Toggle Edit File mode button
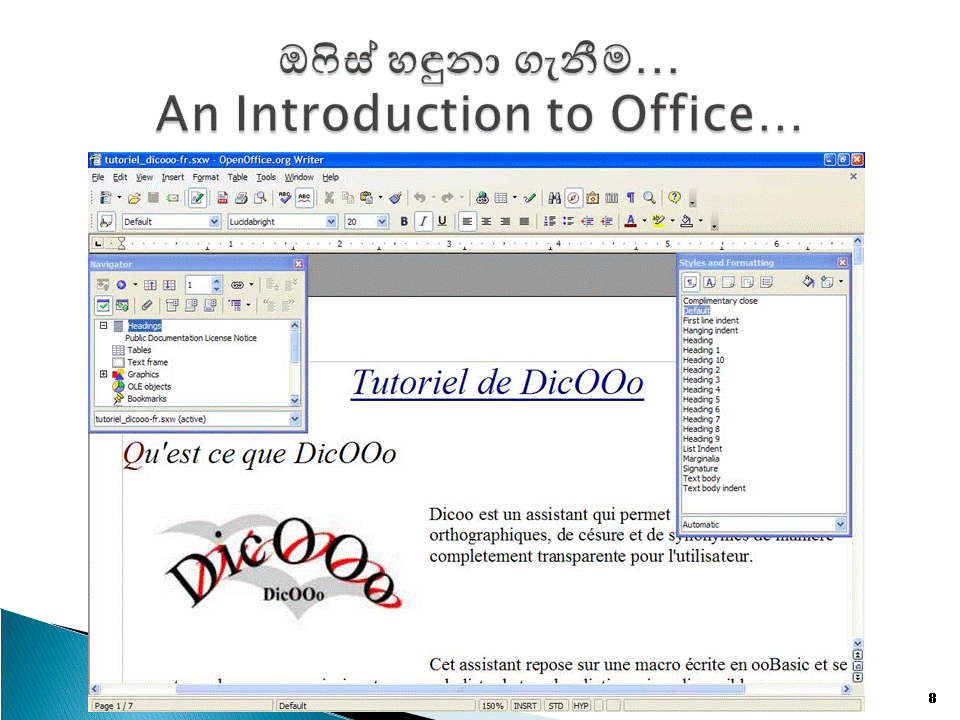 point(197,198)
